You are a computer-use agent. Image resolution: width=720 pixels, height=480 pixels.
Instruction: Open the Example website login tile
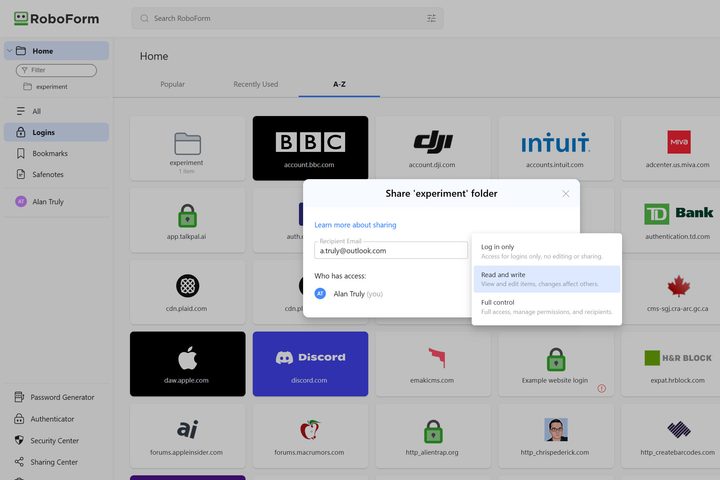(556, 364)
